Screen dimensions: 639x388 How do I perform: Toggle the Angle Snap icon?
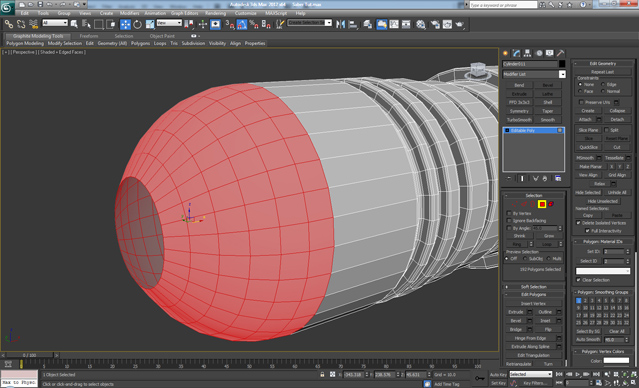pyautogui.click(x=242, y=24)
